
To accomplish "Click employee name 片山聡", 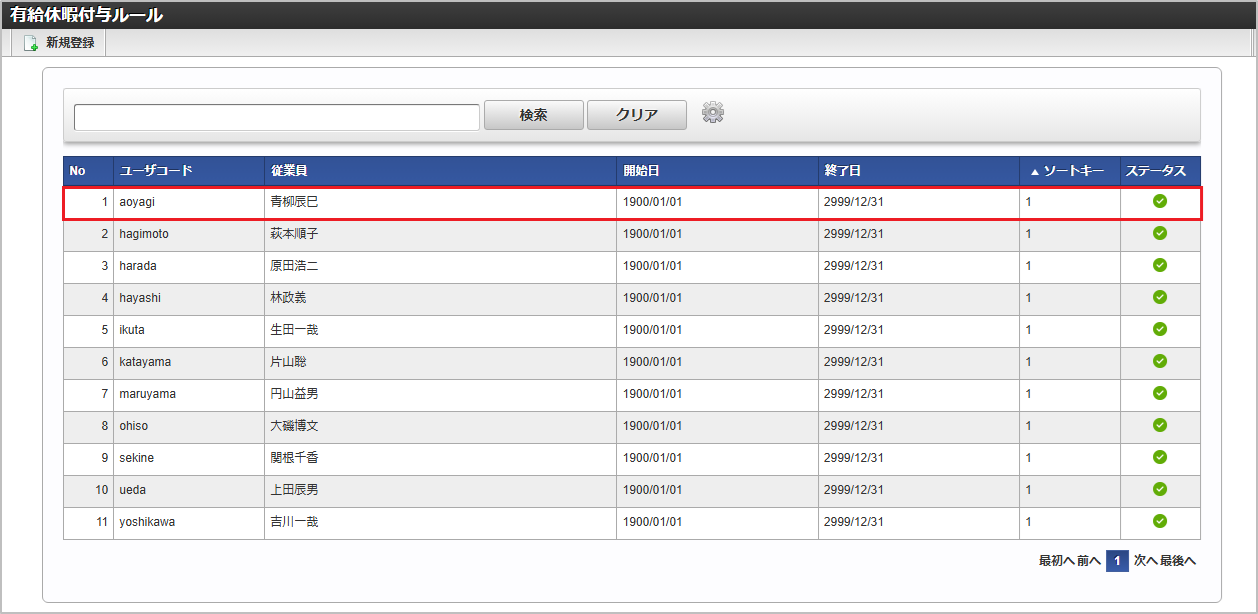I will click(x=288, y=362).
